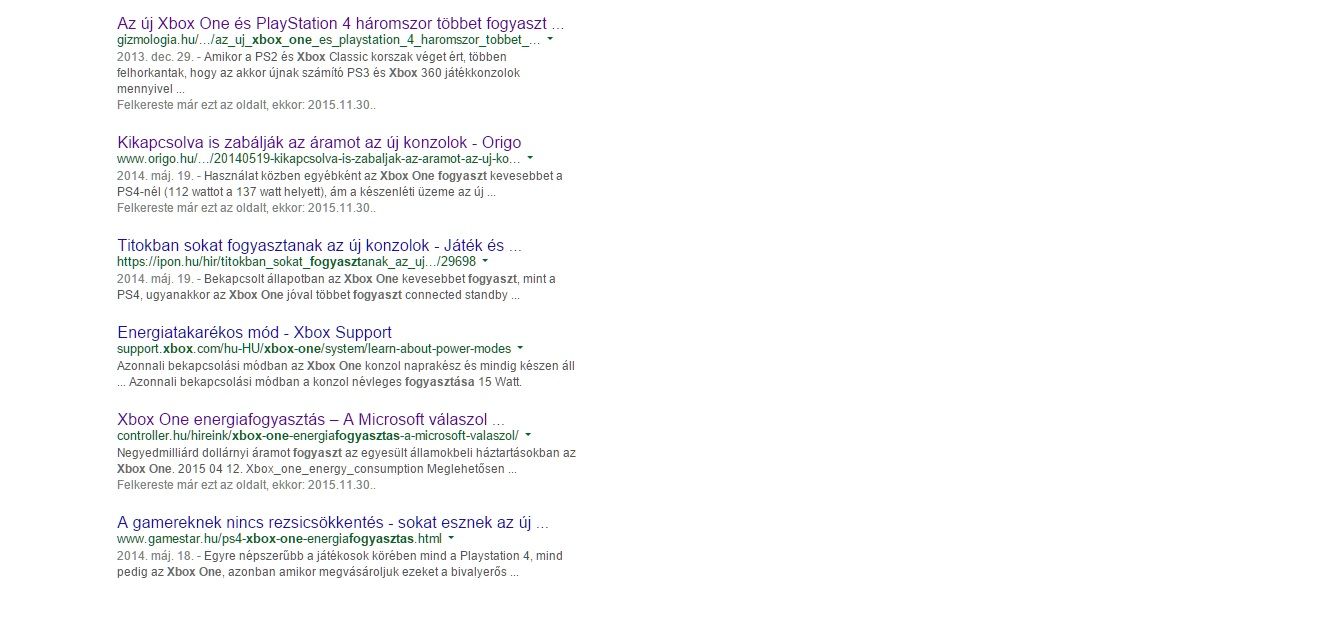1333x620 pixels.
Task: Click the green https://ipon.hu URL text
Action: [x=296, y=262]
